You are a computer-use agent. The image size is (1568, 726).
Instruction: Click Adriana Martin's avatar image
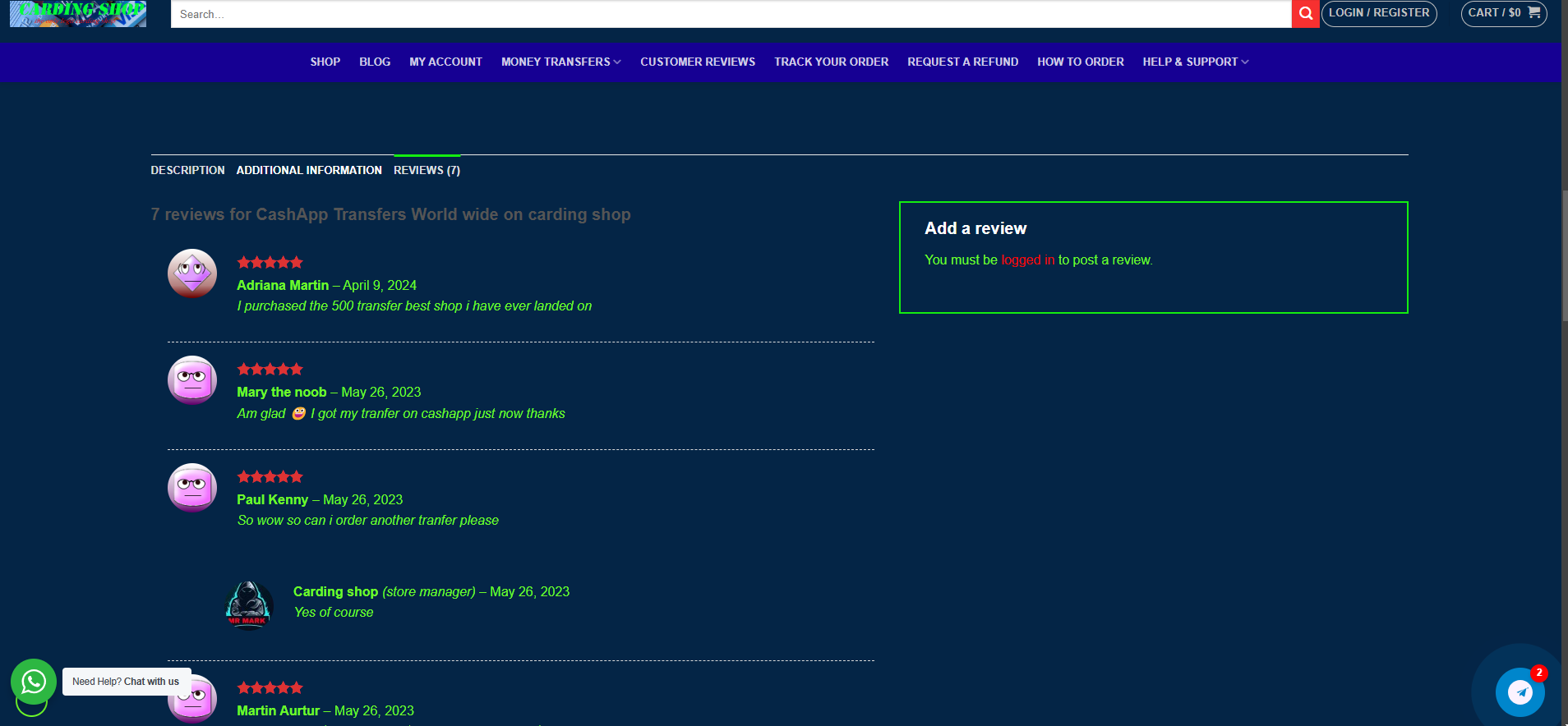[192, 273]
